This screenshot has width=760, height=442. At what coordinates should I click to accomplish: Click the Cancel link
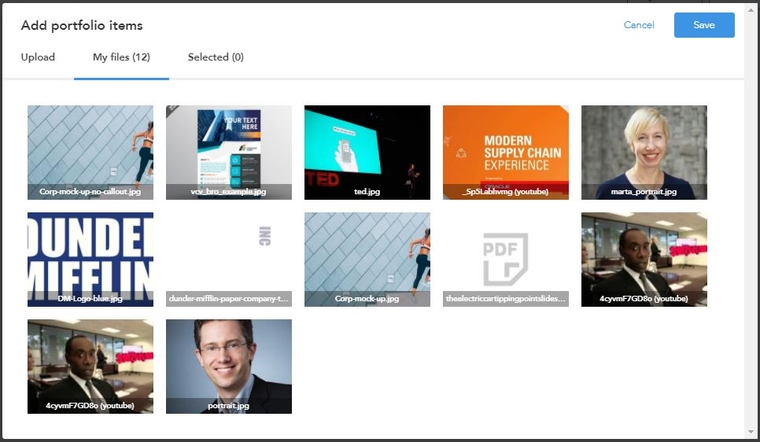[x=639, y=25]
